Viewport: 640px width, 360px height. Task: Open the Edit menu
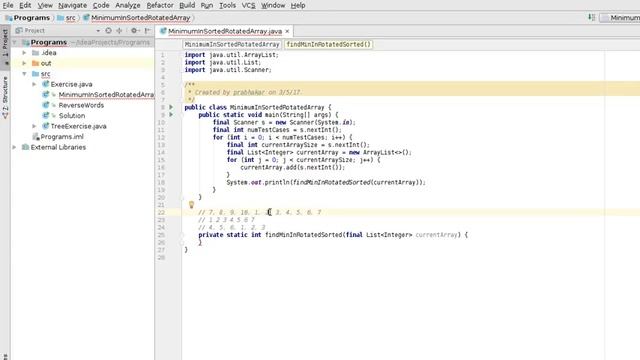point(25,5)
